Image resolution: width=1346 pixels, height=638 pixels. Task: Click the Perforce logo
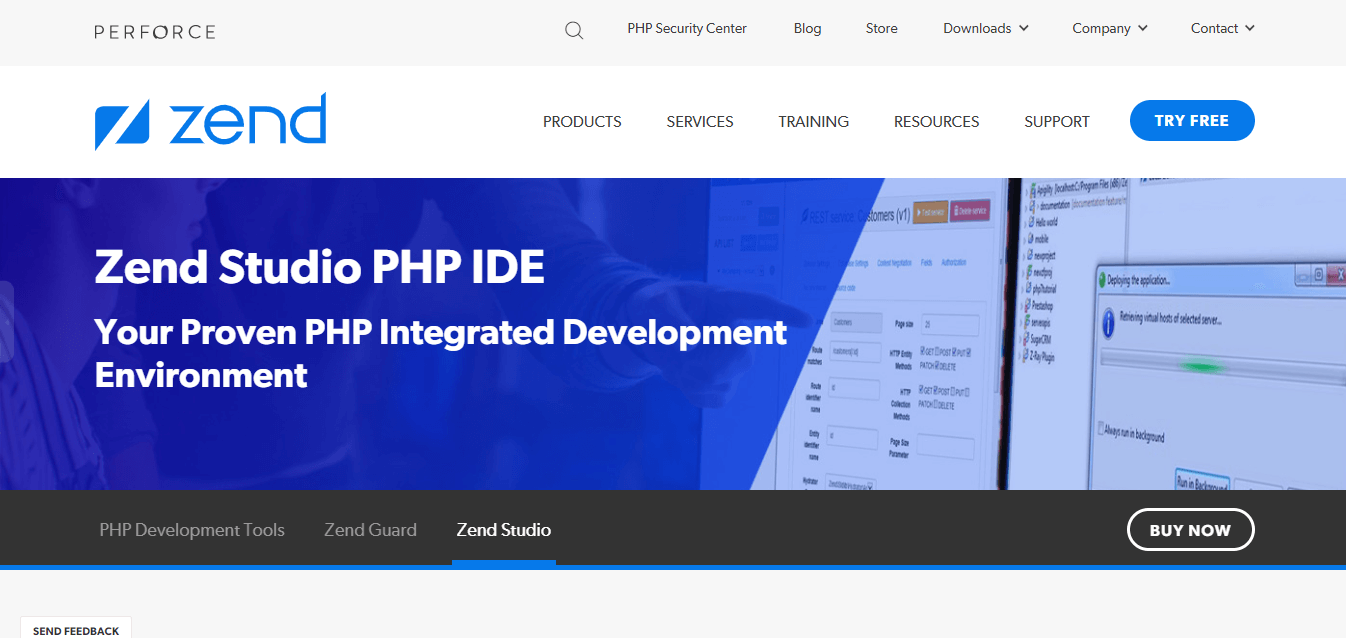(x=155, y=32)
